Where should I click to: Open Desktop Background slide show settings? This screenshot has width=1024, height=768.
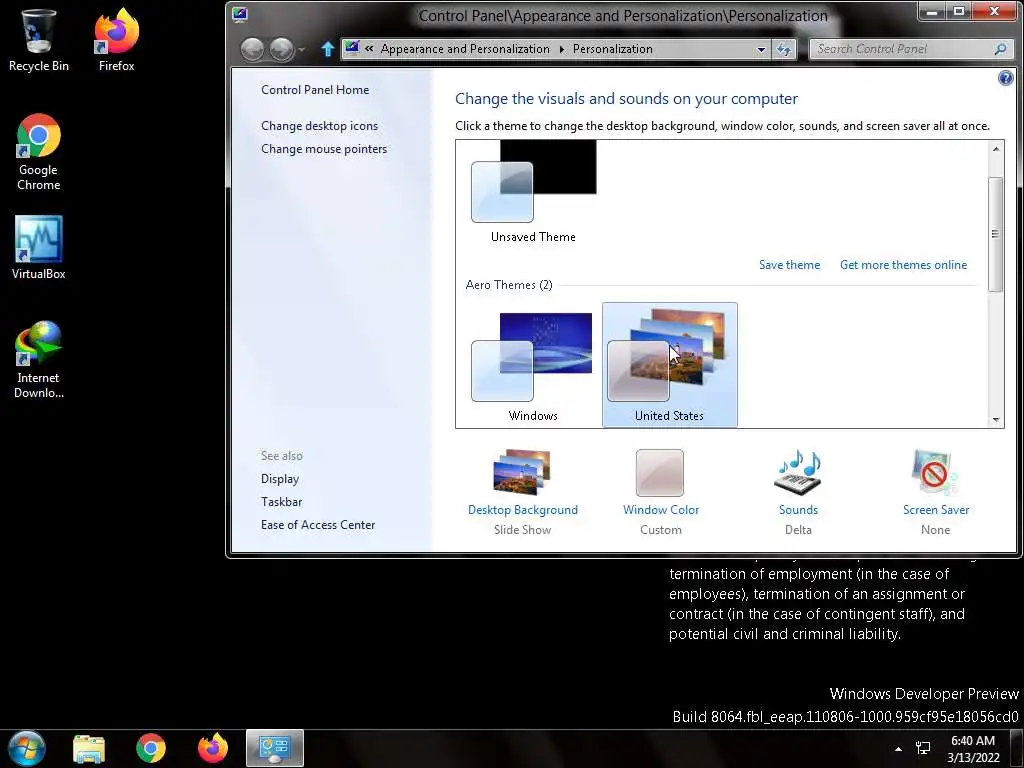[x=522, y=492]
